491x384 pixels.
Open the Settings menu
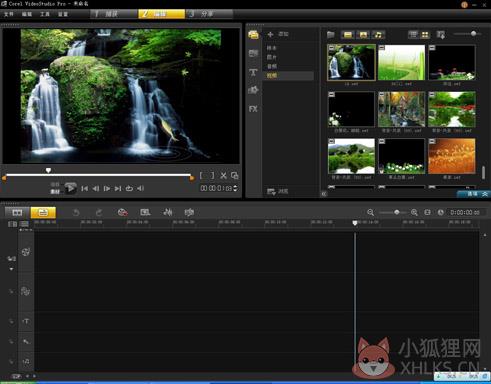(63, 14)
